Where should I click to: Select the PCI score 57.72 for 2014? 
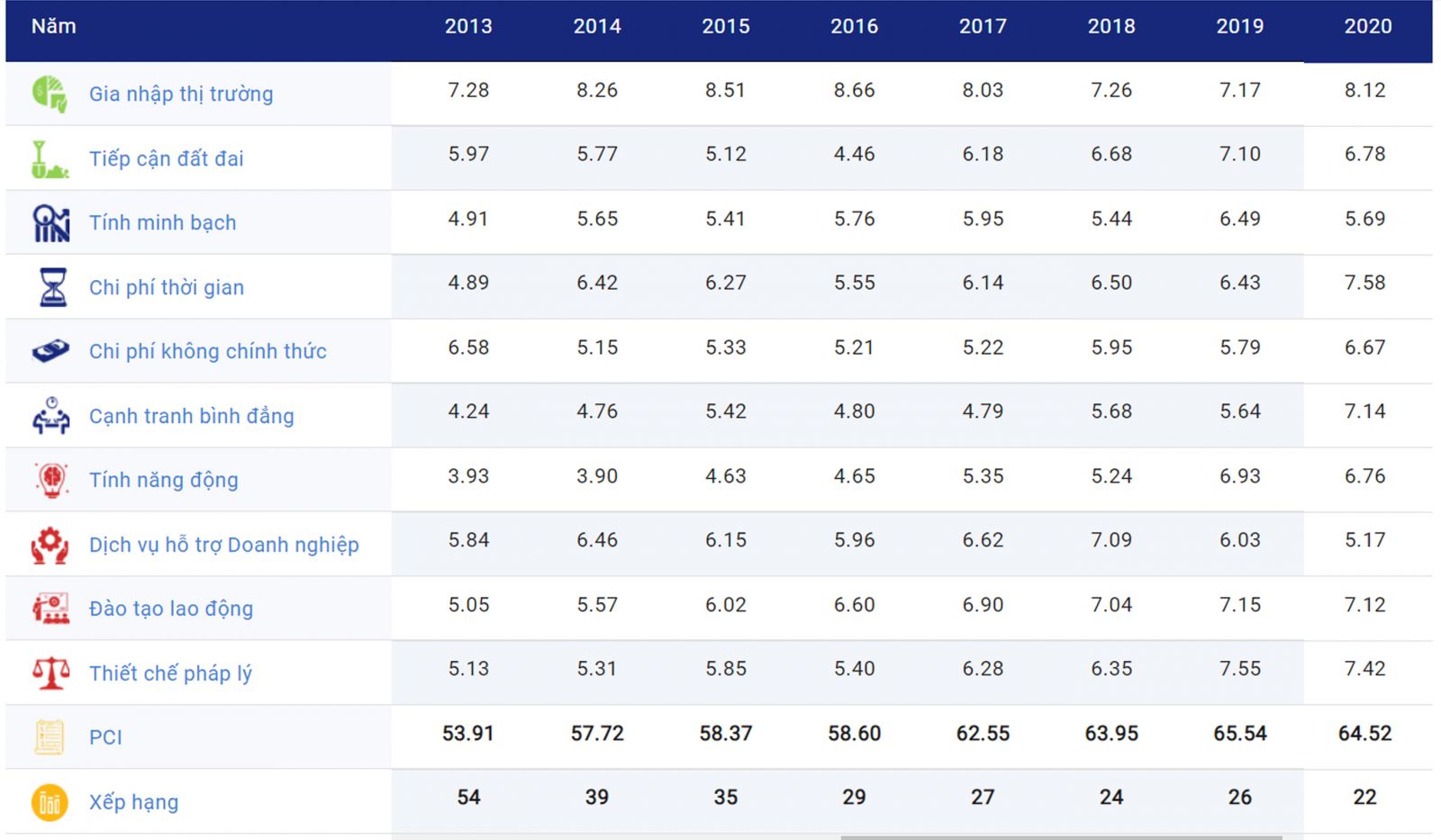597,734
